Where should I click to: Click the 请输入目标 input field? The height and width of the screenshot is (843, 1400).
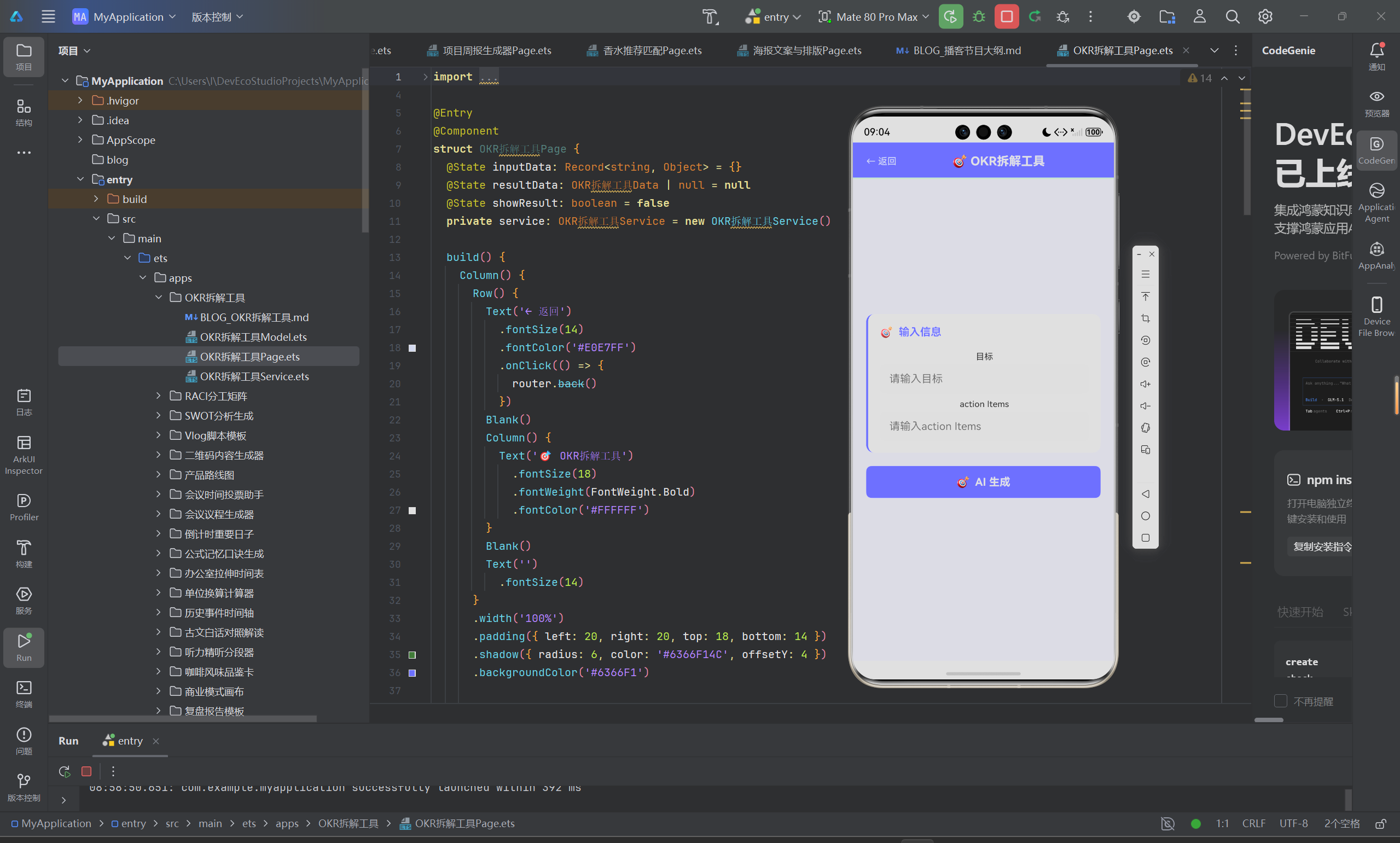[984, 379]
